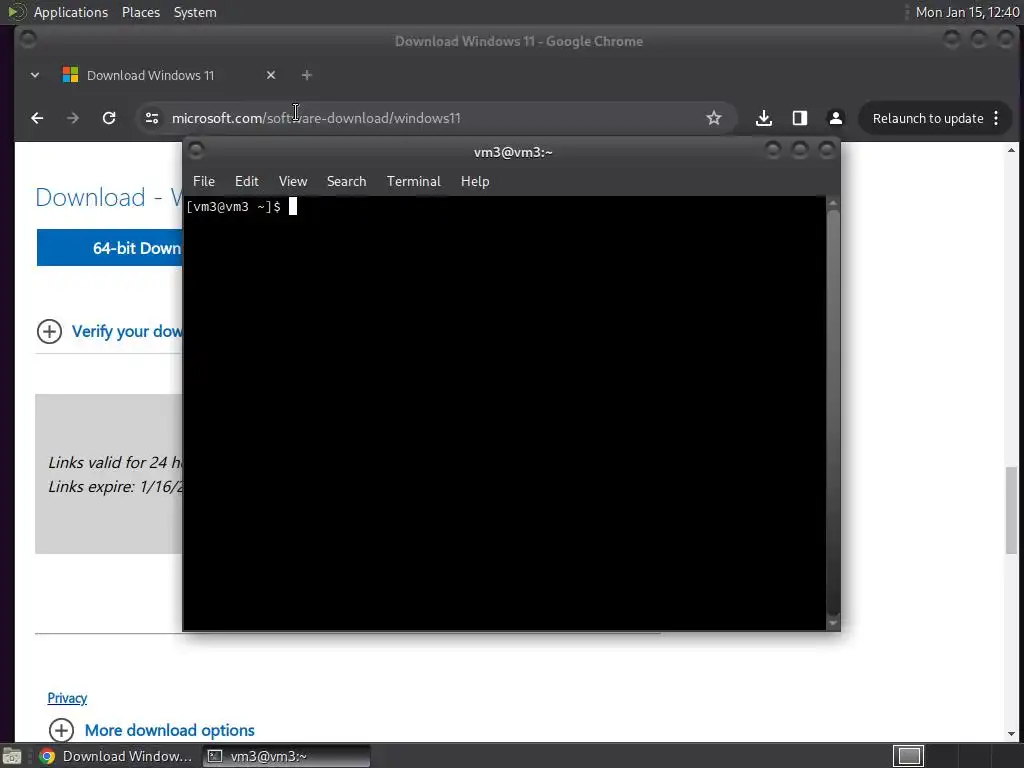Screen dimensions: 1024x768
Task: Open System menu in top panel
Action: coord(195,12)
